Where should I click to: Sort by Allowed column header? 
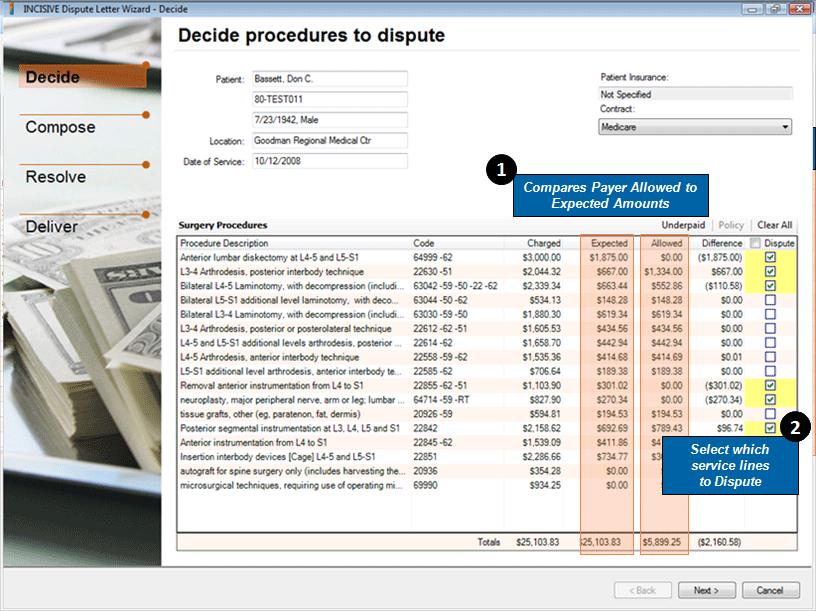pyautogui.click(x=666, y=243)
